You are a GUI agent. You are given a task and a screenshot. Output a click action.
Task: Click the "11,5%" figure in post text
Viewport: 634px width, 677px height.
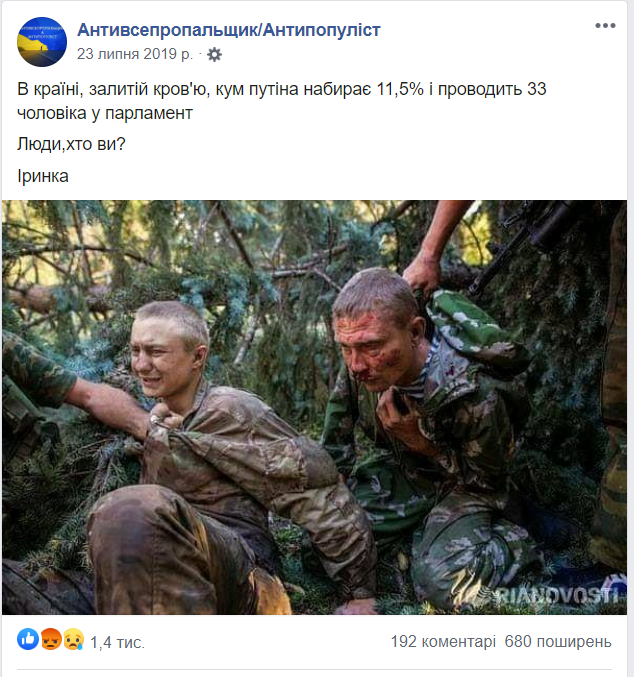(x=400, y=89)
